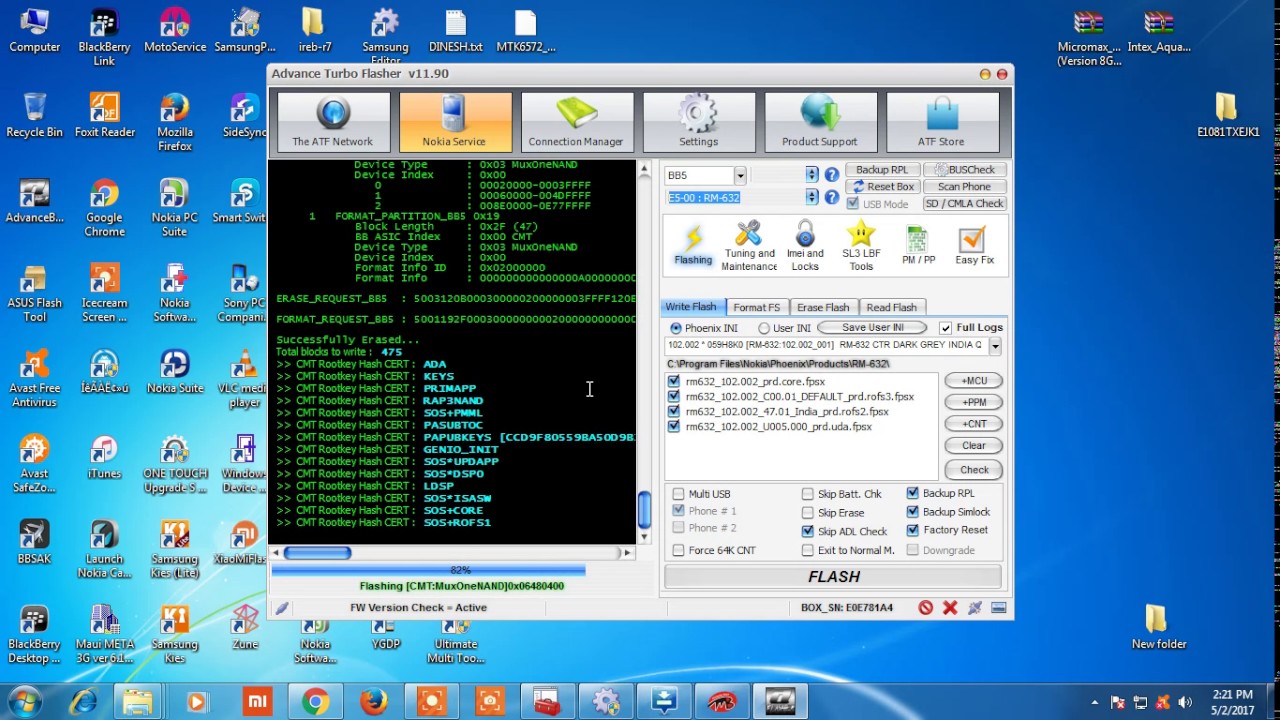
Task: Click the horizontal scrollbar thumb of the log
Action: coord(318,553)
